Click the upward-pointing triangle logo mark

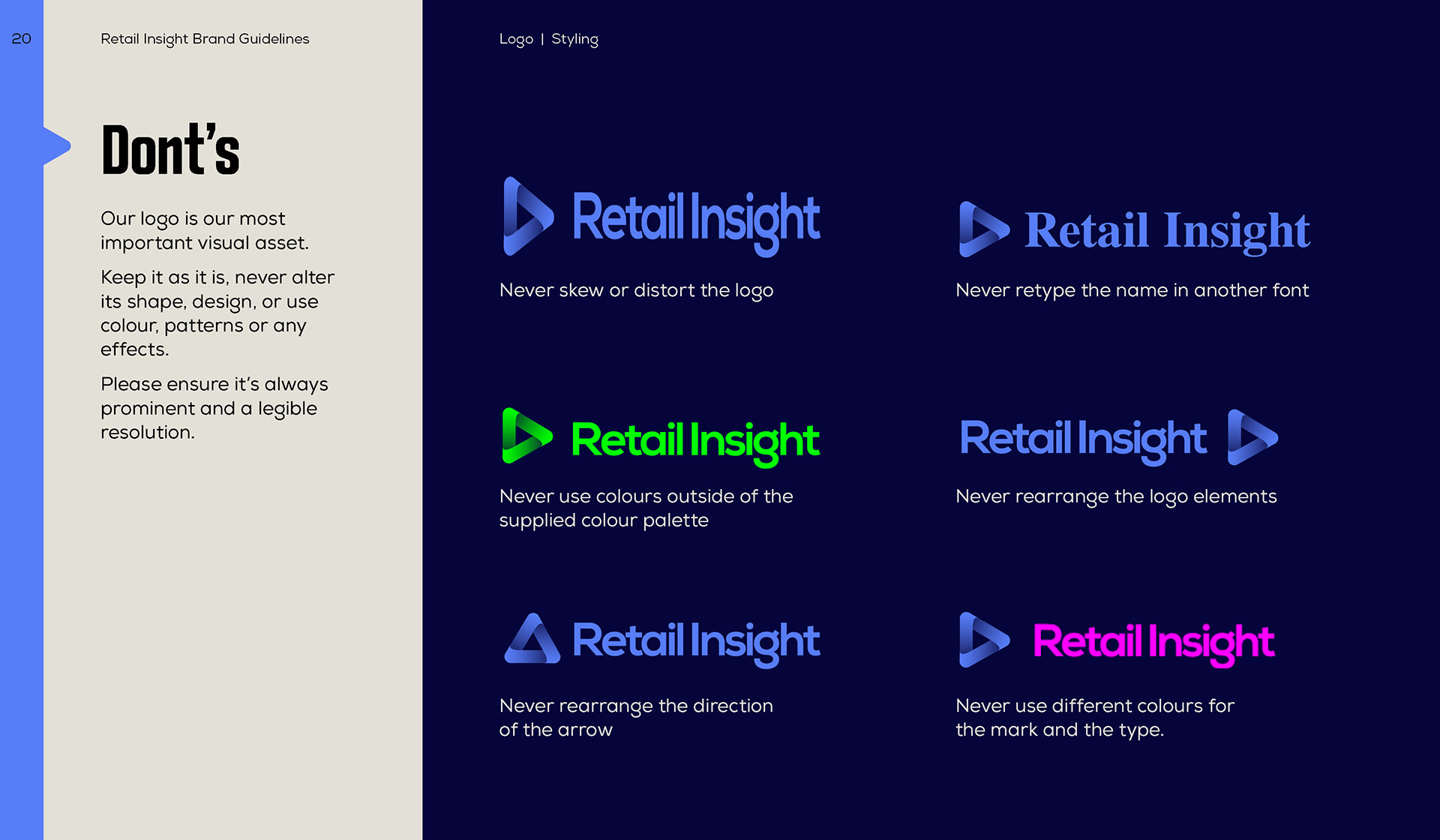click(x=532, y=640)
